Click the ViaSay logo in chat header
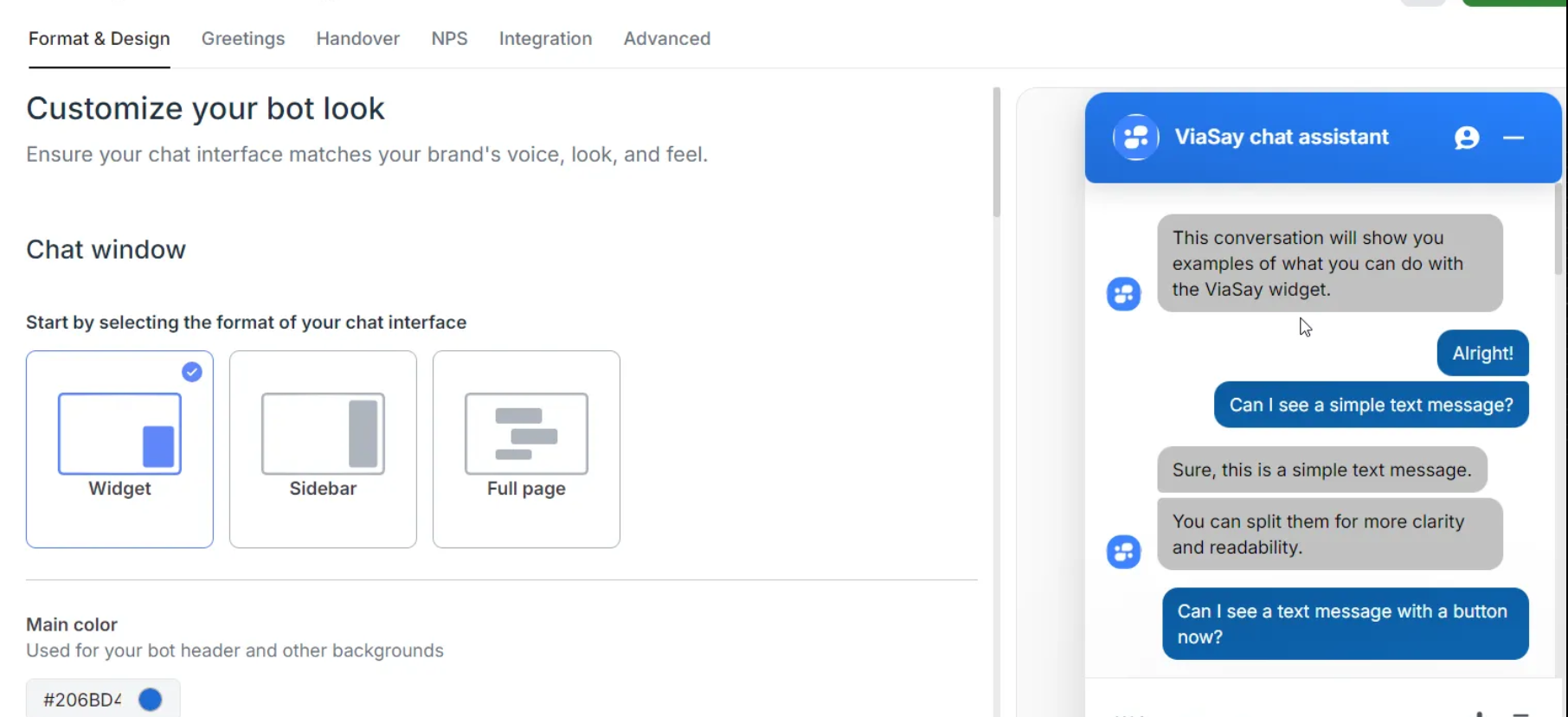This screenshot has width=1568, height=717. (x=1136, y=138)
